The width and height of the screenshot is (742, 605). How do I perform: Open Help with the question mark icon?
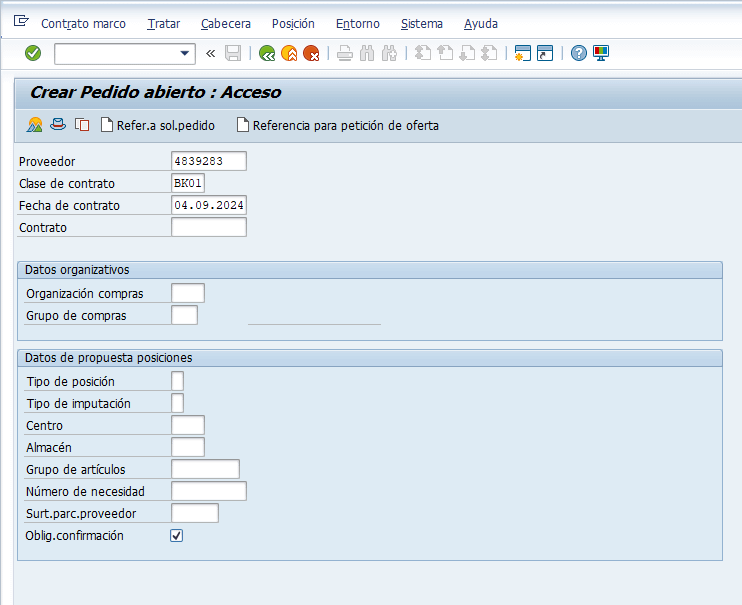coord(578,53)
